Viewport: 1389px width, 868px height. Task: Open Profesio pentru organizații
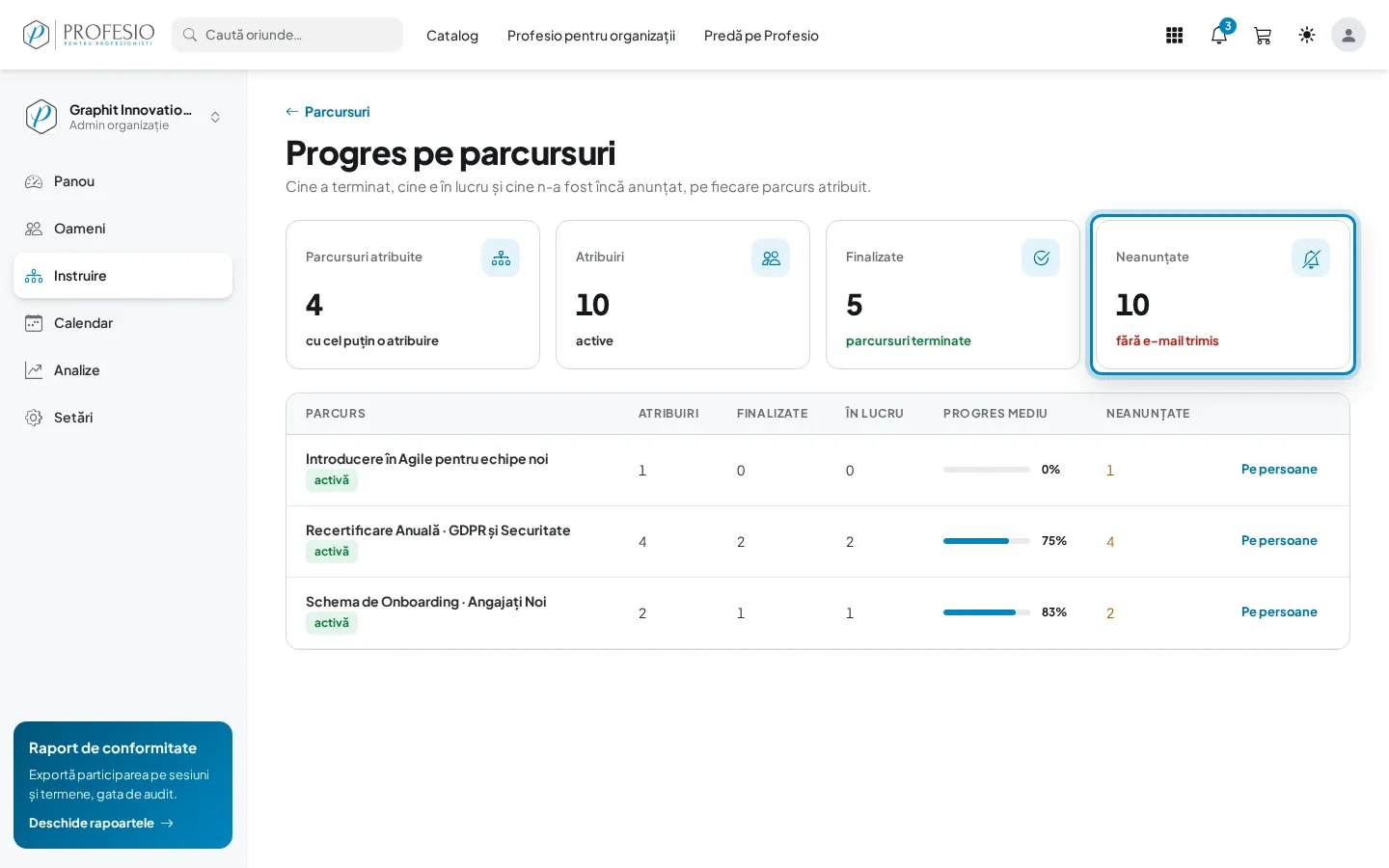point(591,36)
